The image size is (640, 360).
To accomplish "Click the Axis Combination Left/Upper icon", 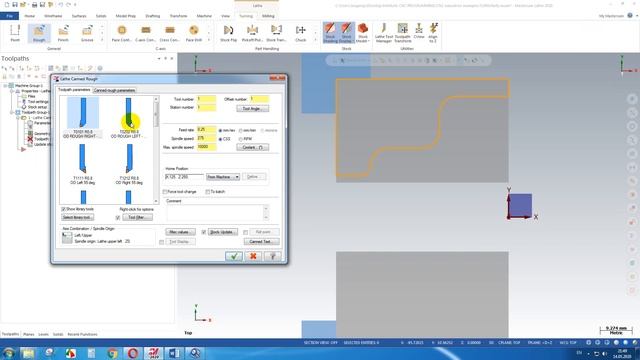I will pyautogui.click(x=67, y=238).
